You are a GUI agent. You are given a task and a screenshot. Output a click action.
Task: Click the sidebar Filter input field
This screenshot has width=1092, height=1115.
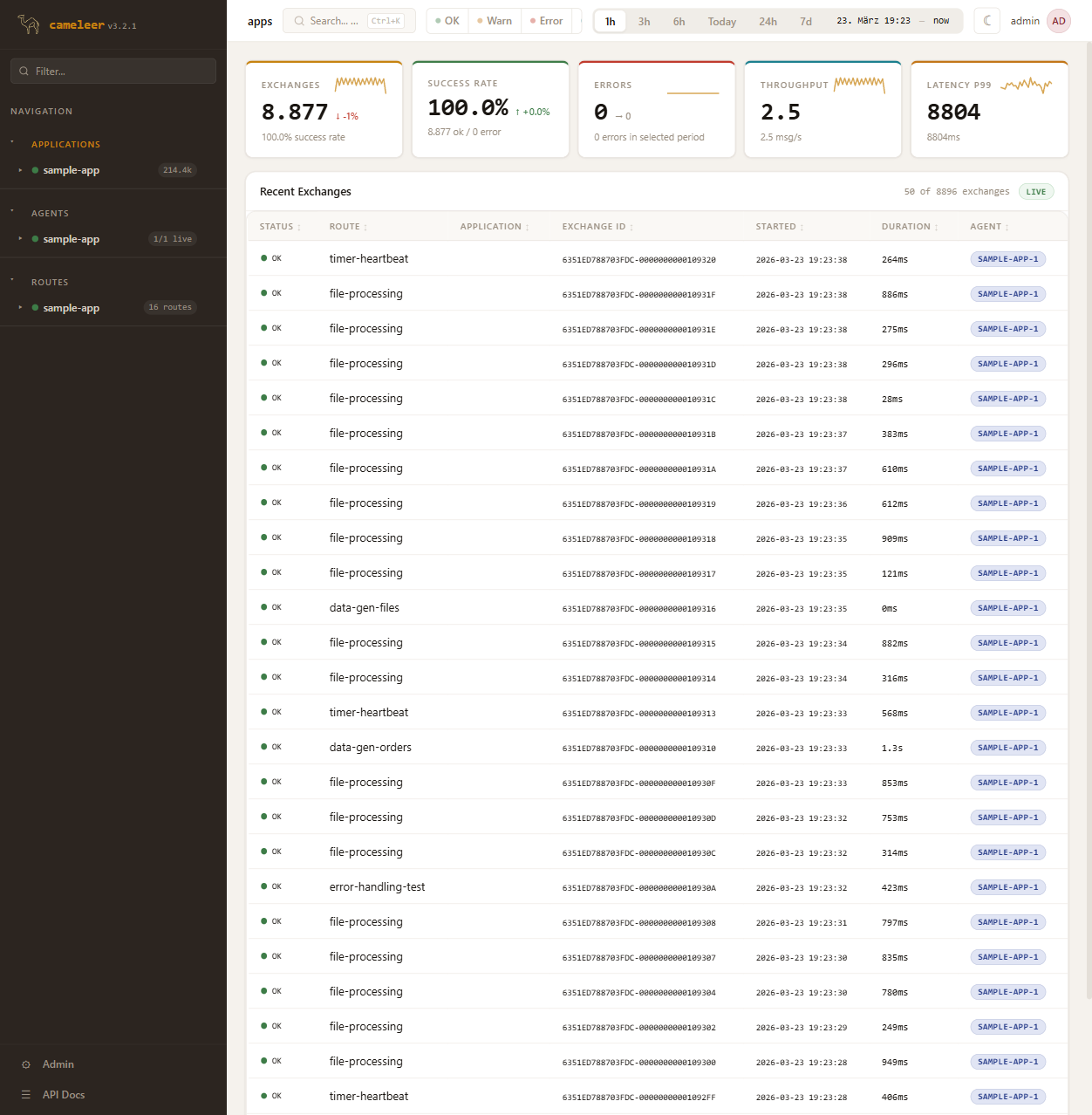(x=113, y=72)
